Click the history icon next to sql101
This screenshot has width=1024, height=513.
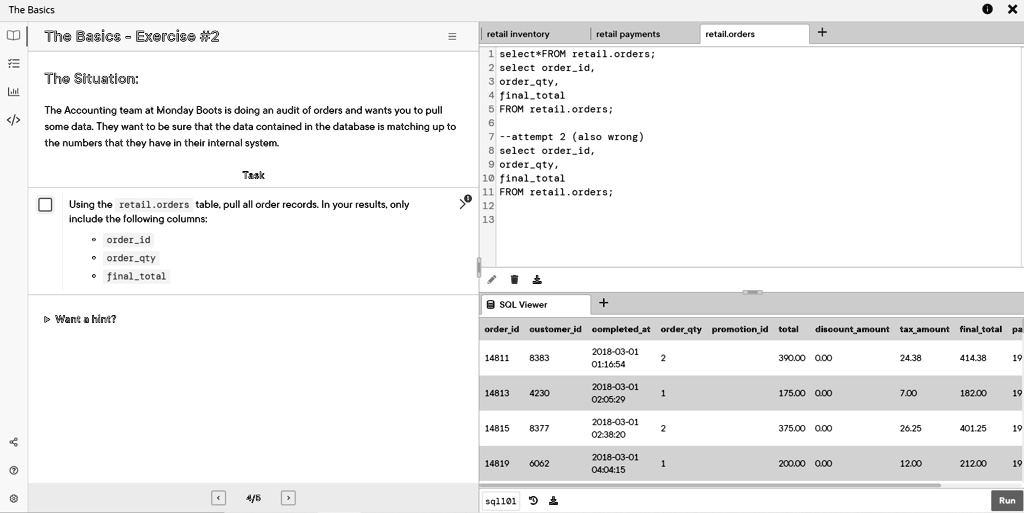point(534,501)
